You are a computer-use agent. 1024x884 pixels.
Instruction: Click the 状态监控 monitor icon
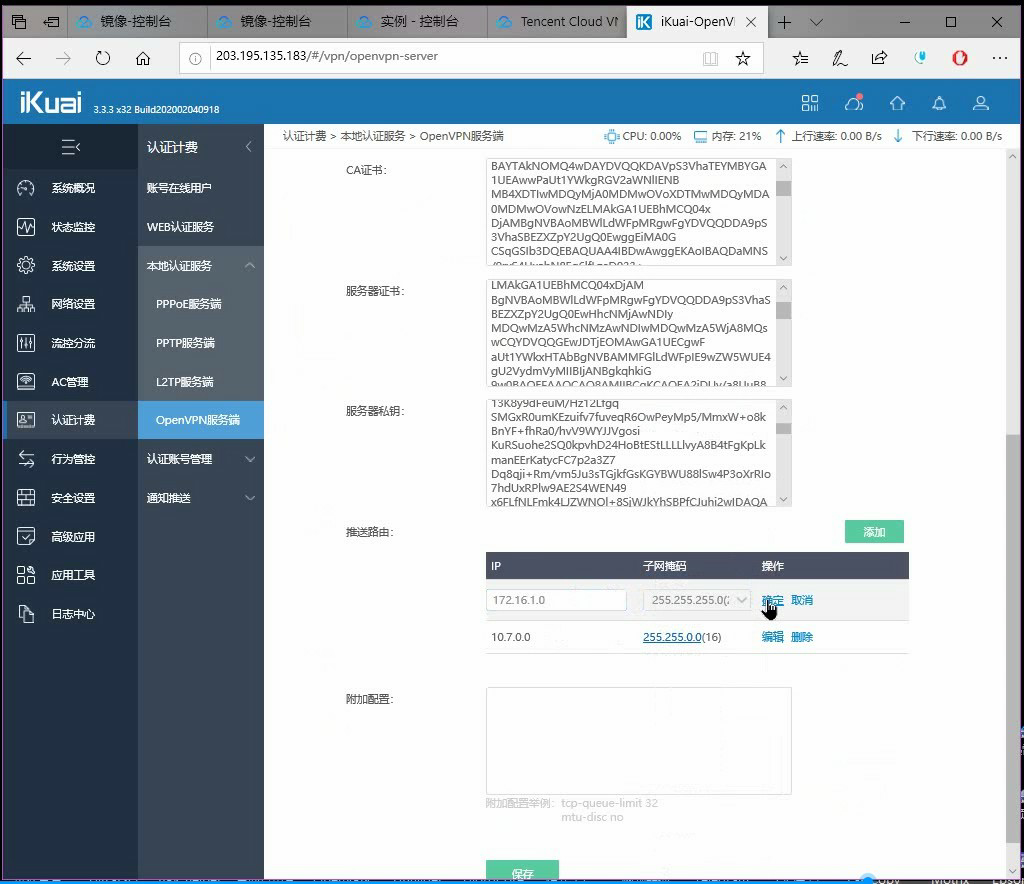(26, 227)
